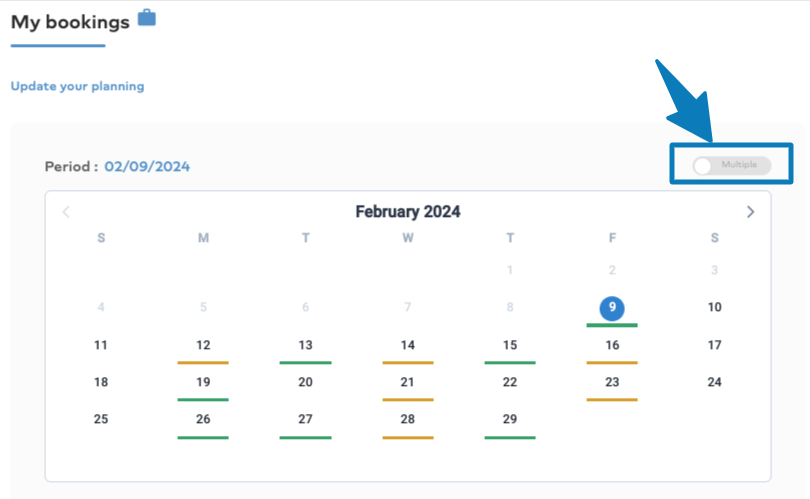
Task: Pick February 14 on the calendar
Action: coord(408,345)
